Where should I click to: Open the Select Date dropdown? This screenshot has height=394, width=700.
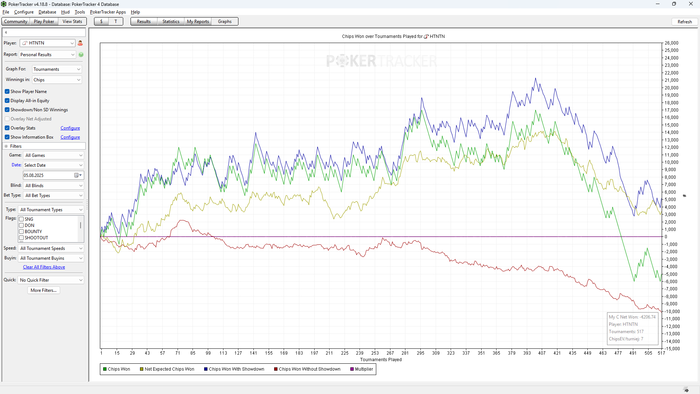click(x=54, y=165)
